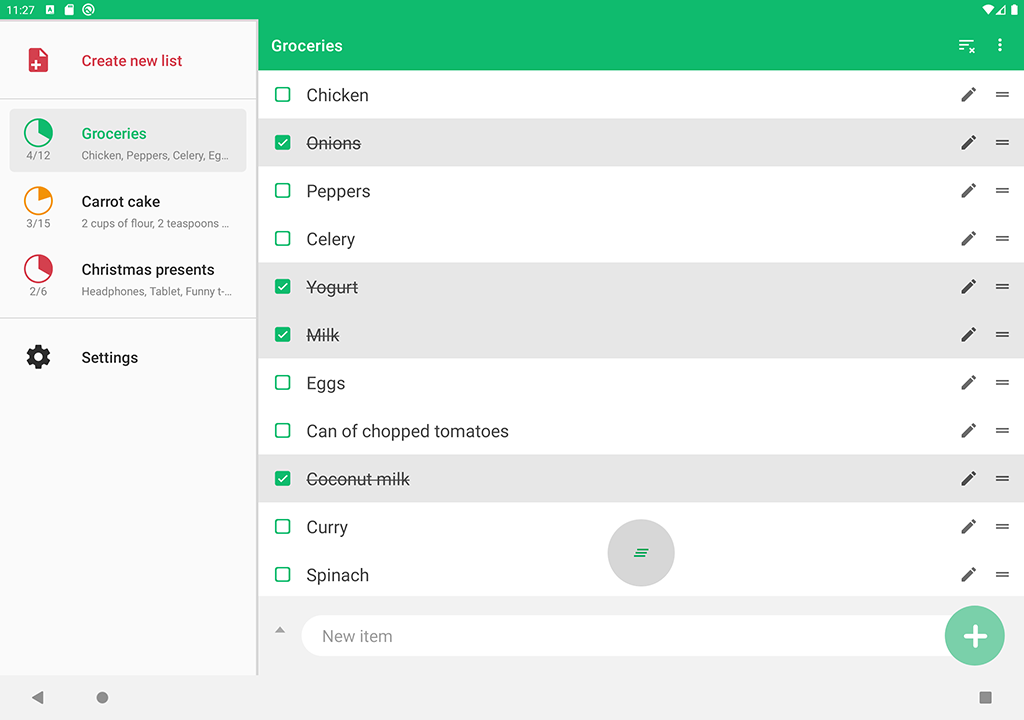Edit the Chicken item with pencil icon
1024x720 pixels.
[968, 95]
